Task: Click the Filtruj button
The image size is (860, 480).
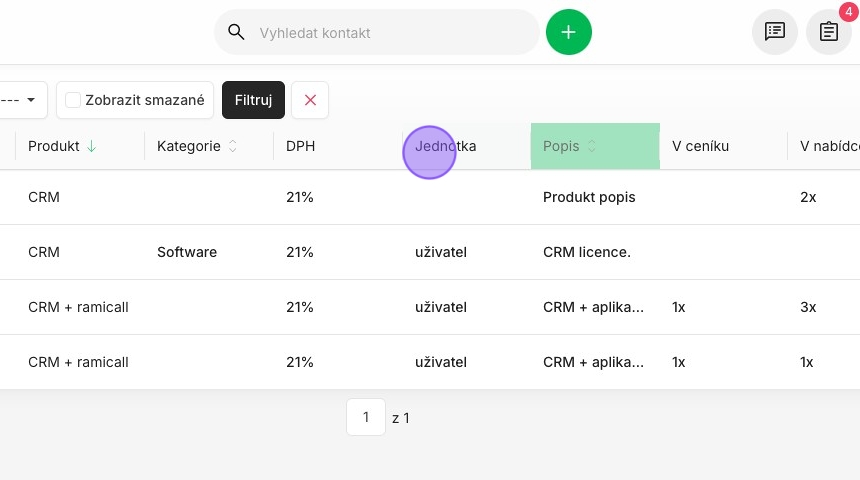Action: point(253,100)
